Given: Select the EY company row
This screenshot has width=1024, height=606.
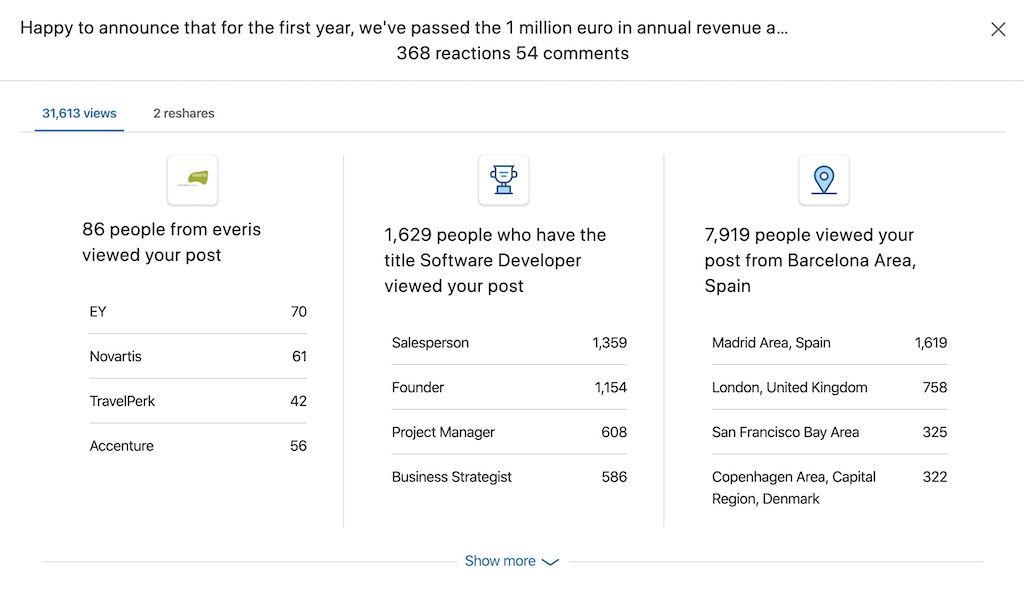Looking at the screenshot, I should tap(198, 312).
